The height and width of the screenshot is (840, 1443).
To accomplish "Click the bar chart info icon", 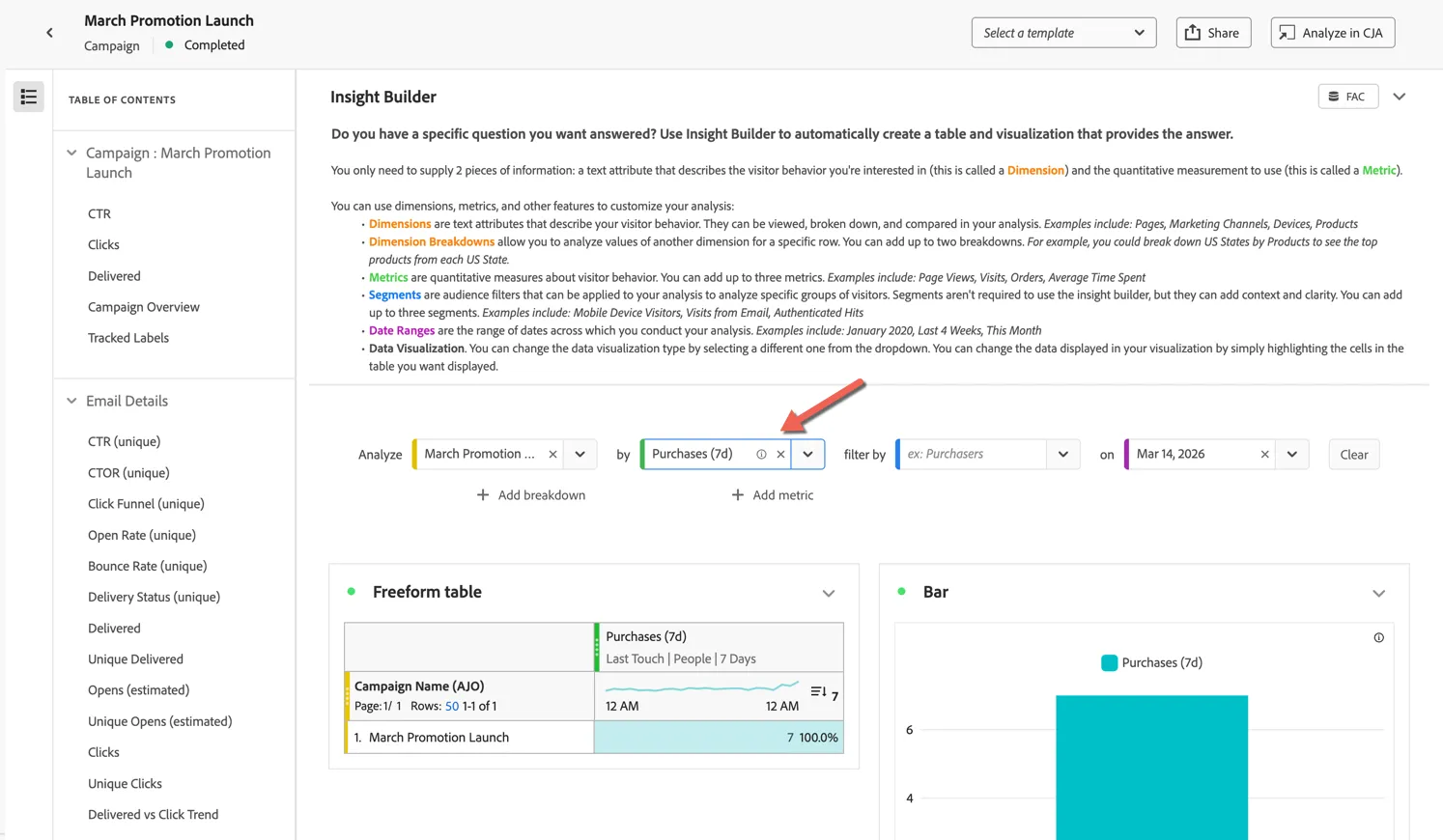I will [1378, 637].
